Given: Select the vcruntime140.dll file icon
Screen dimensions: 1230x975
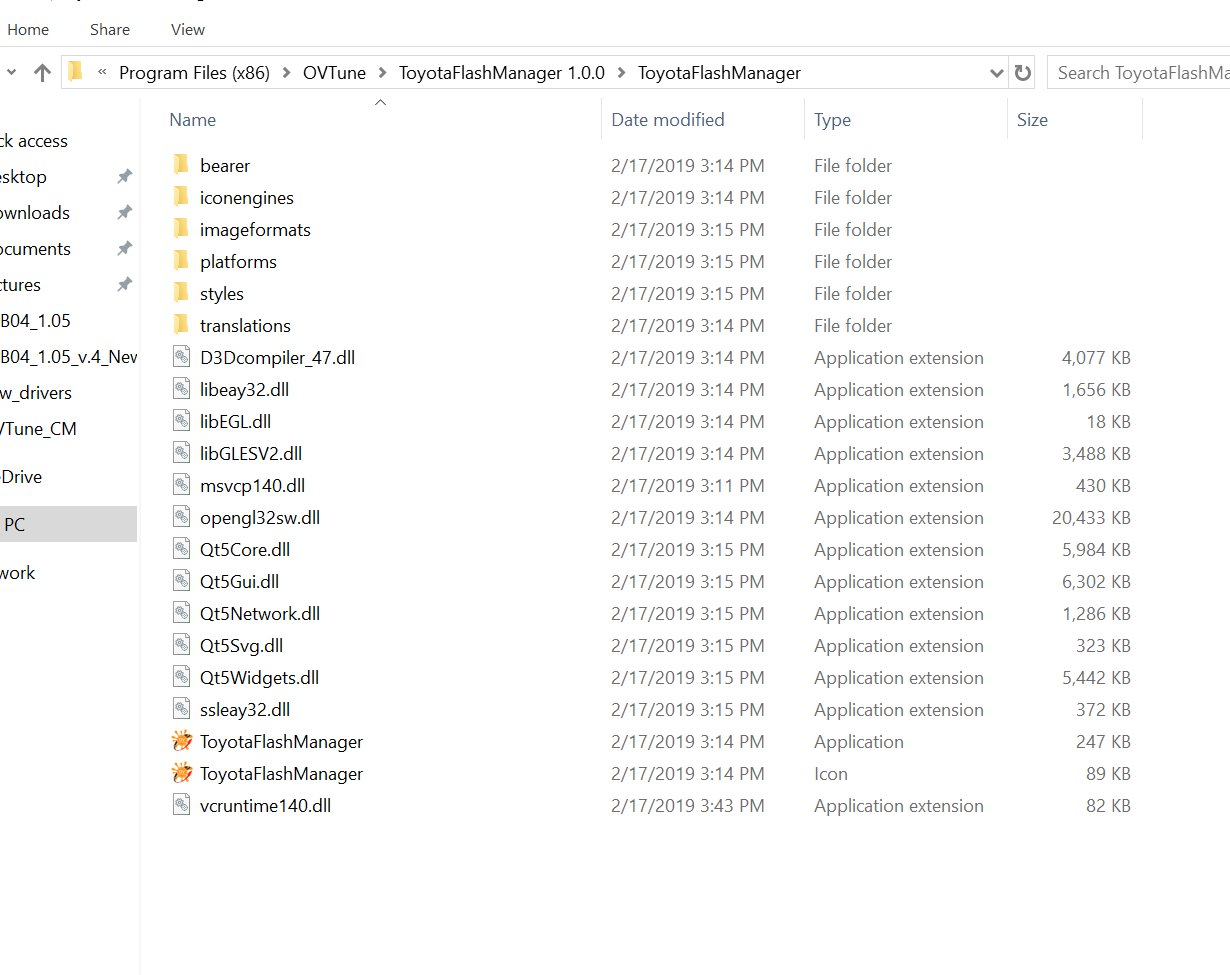Looking at the screenshot, I should [181, 805].
